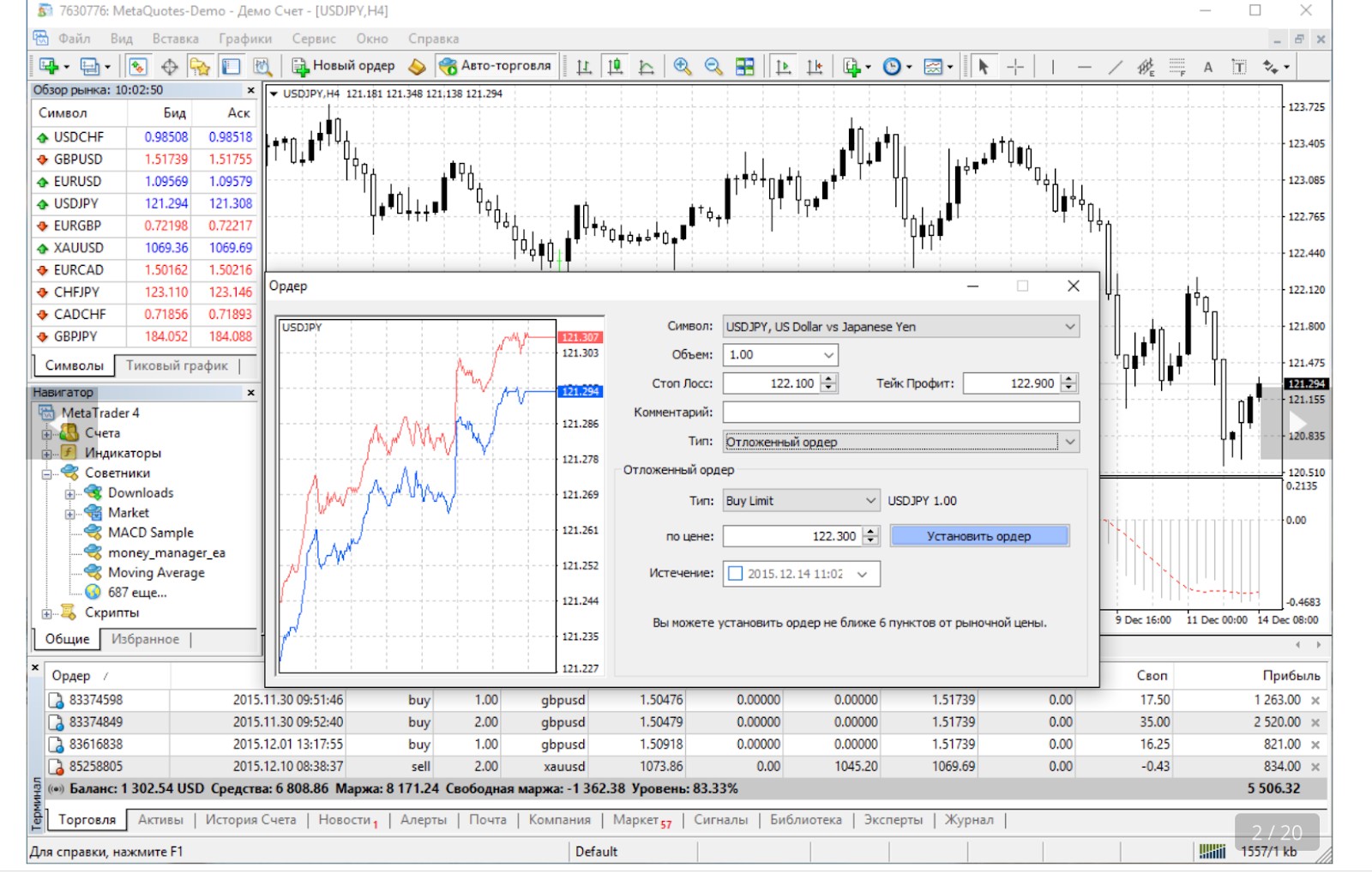Toggle Terminal window icon
The image size is (1372, 874).
[232, 66]
